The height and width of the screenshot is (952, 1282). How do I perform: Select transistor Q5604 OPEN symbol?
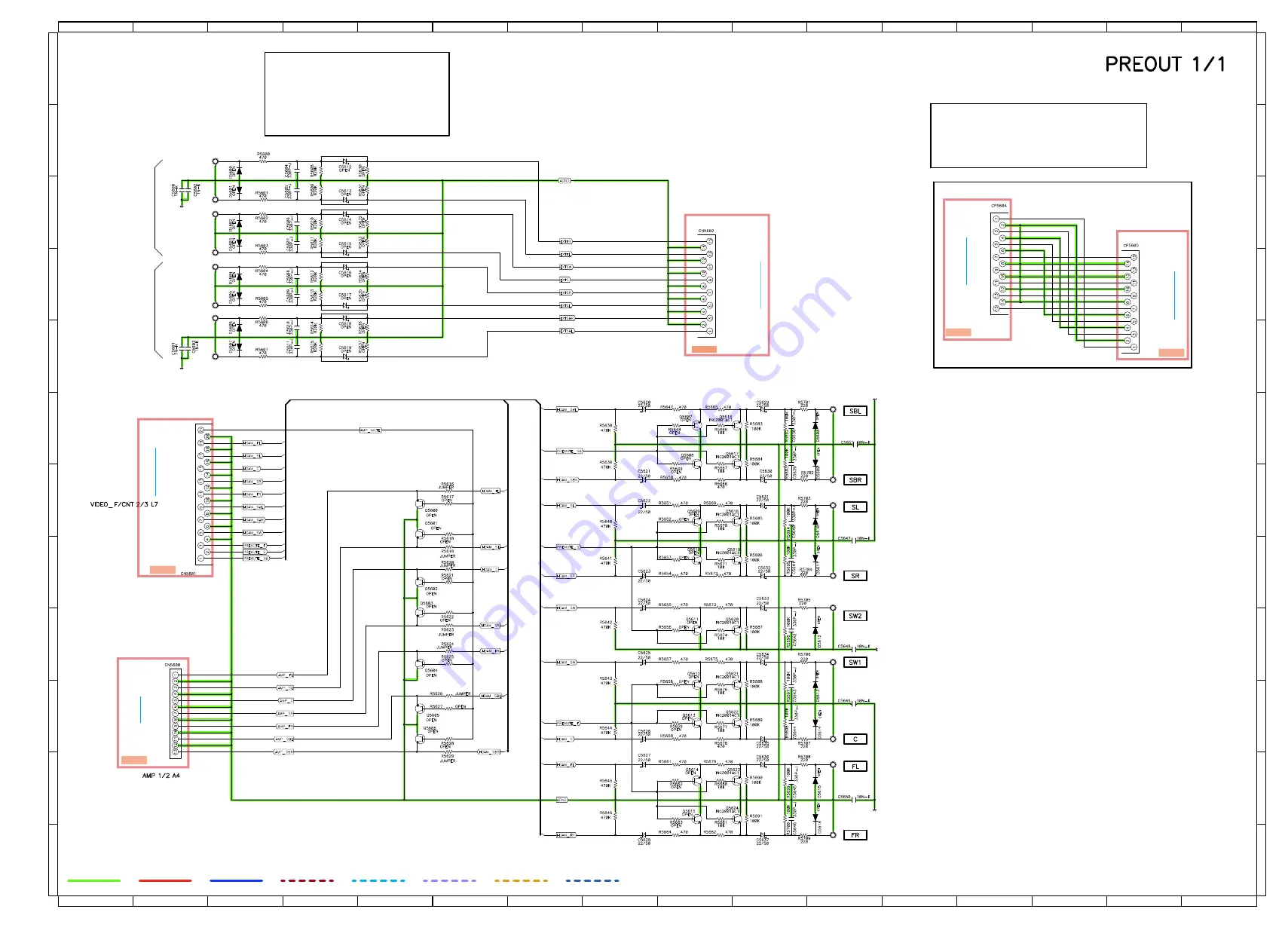[420, 664]
